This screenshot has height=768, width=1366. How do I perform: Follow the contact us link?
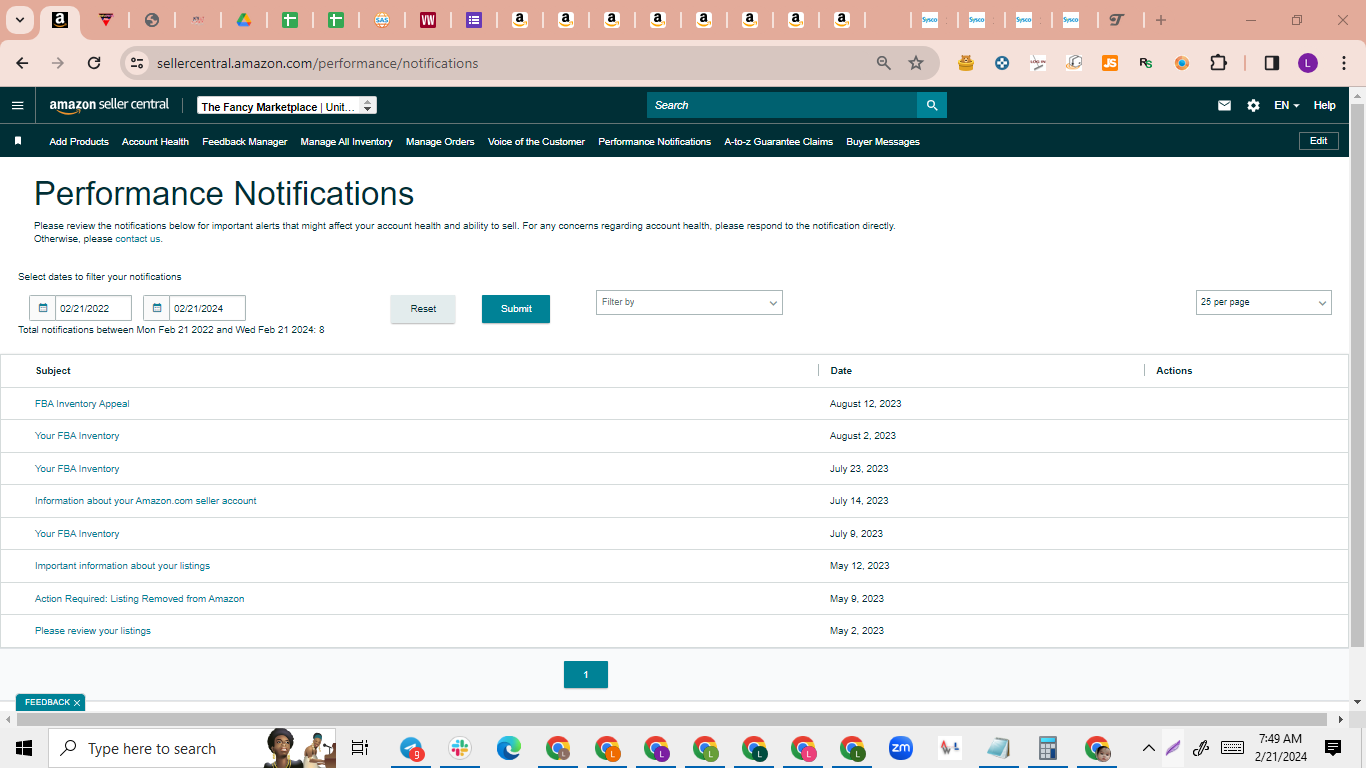138,239
